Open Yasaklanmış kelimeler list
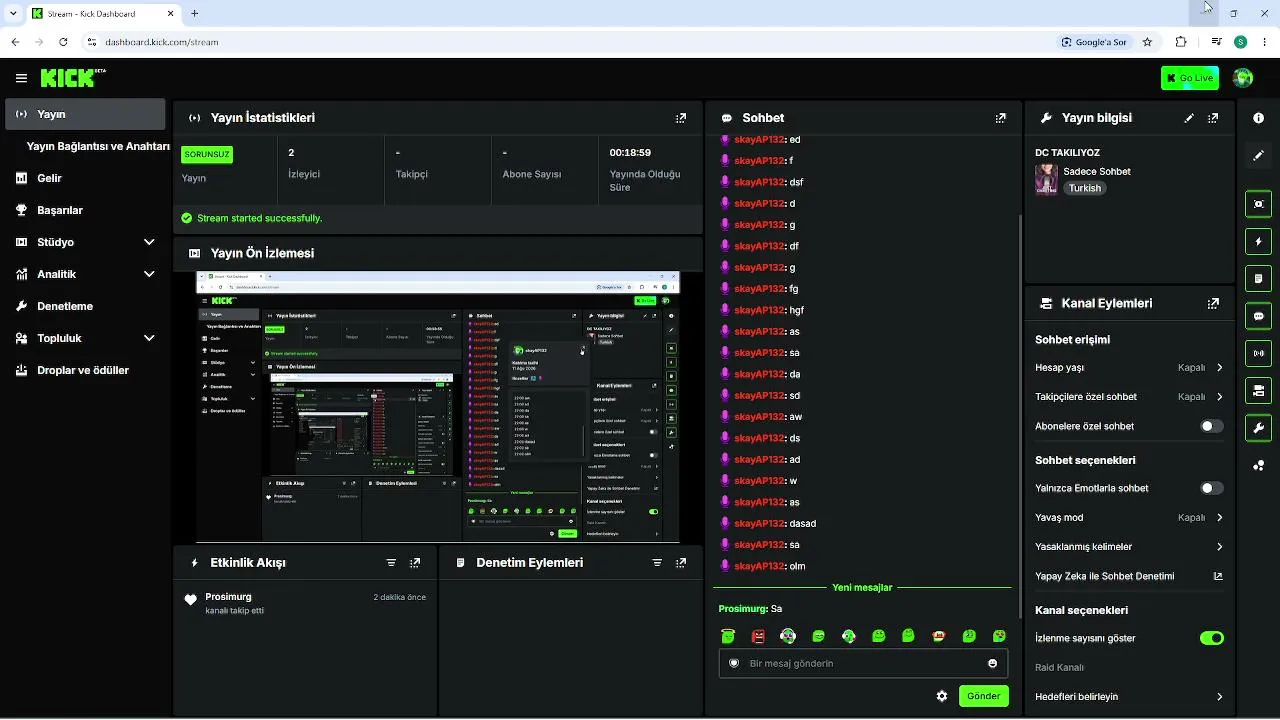 [1129, 547]
